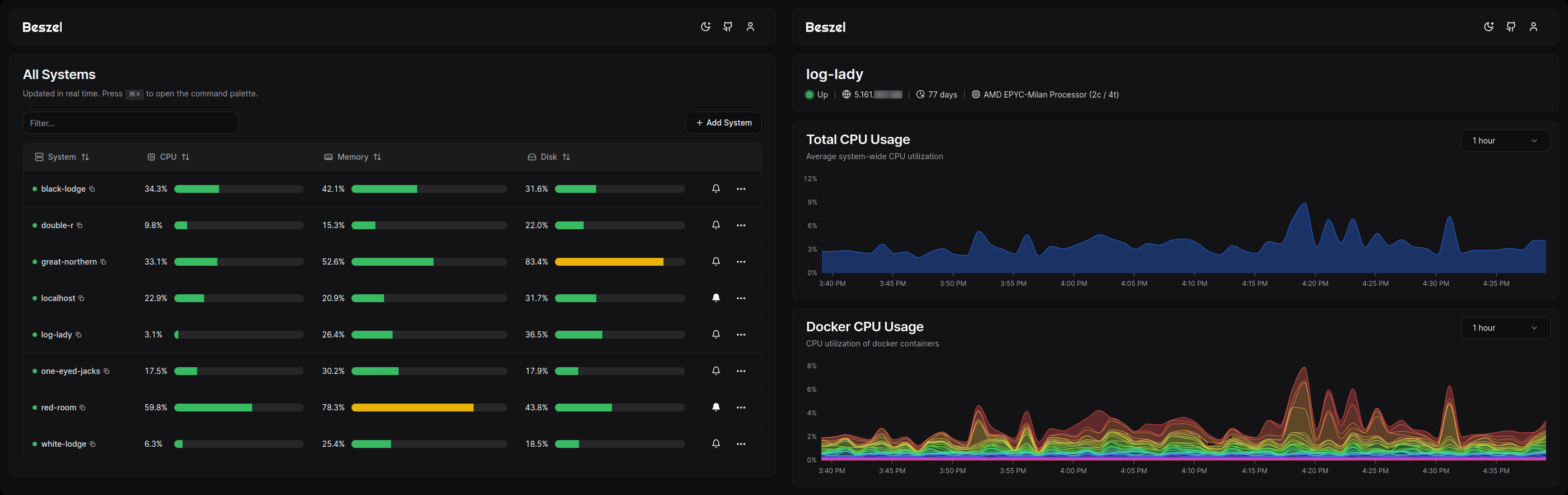Expand Total CPU Usage time range dropdown
Screen dimensions: 1568x495
(x=1505, y=141)
